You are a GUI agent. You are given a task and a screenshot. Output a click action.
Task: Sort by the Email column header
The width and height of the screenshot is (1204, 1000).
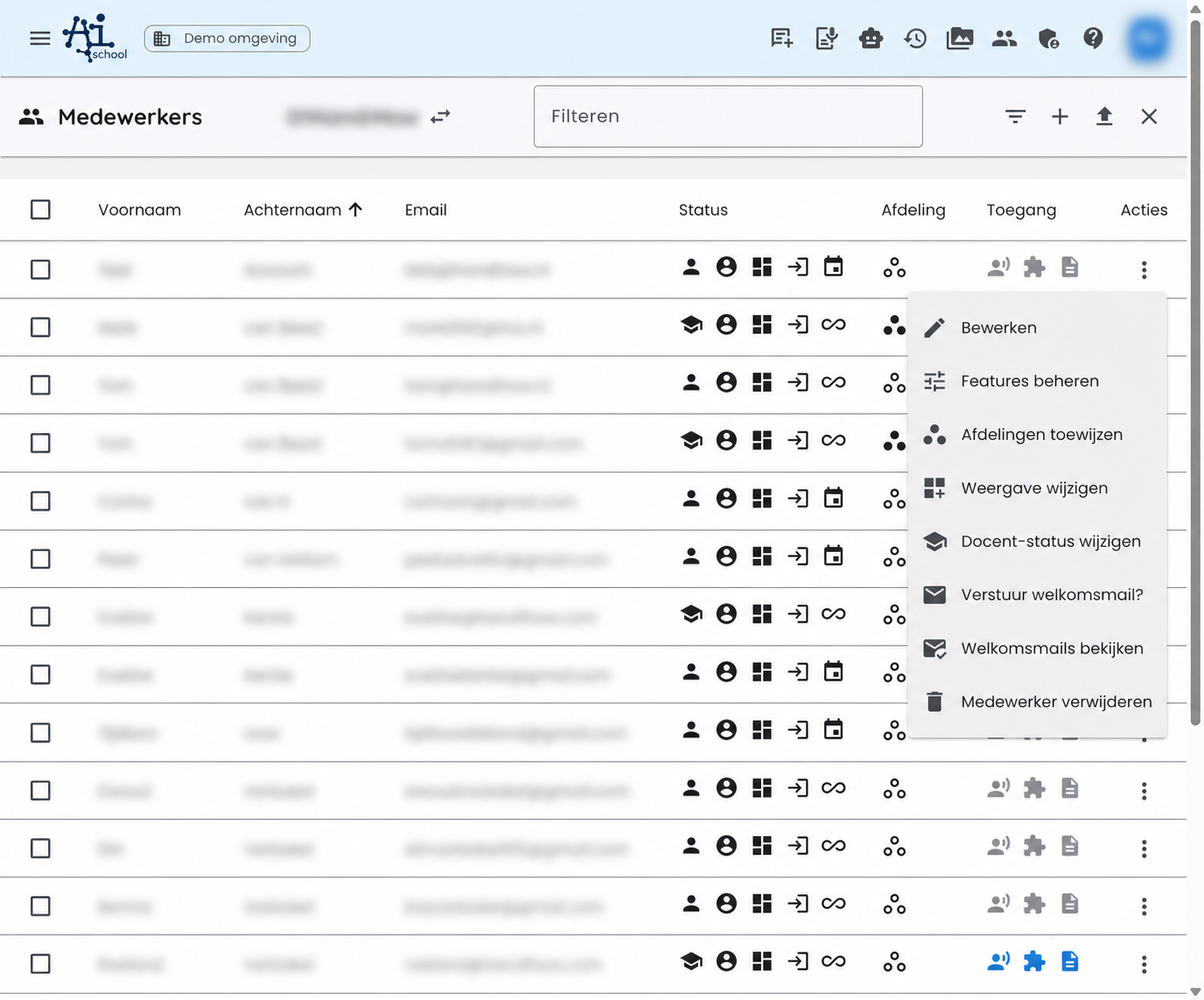(425, 210)
